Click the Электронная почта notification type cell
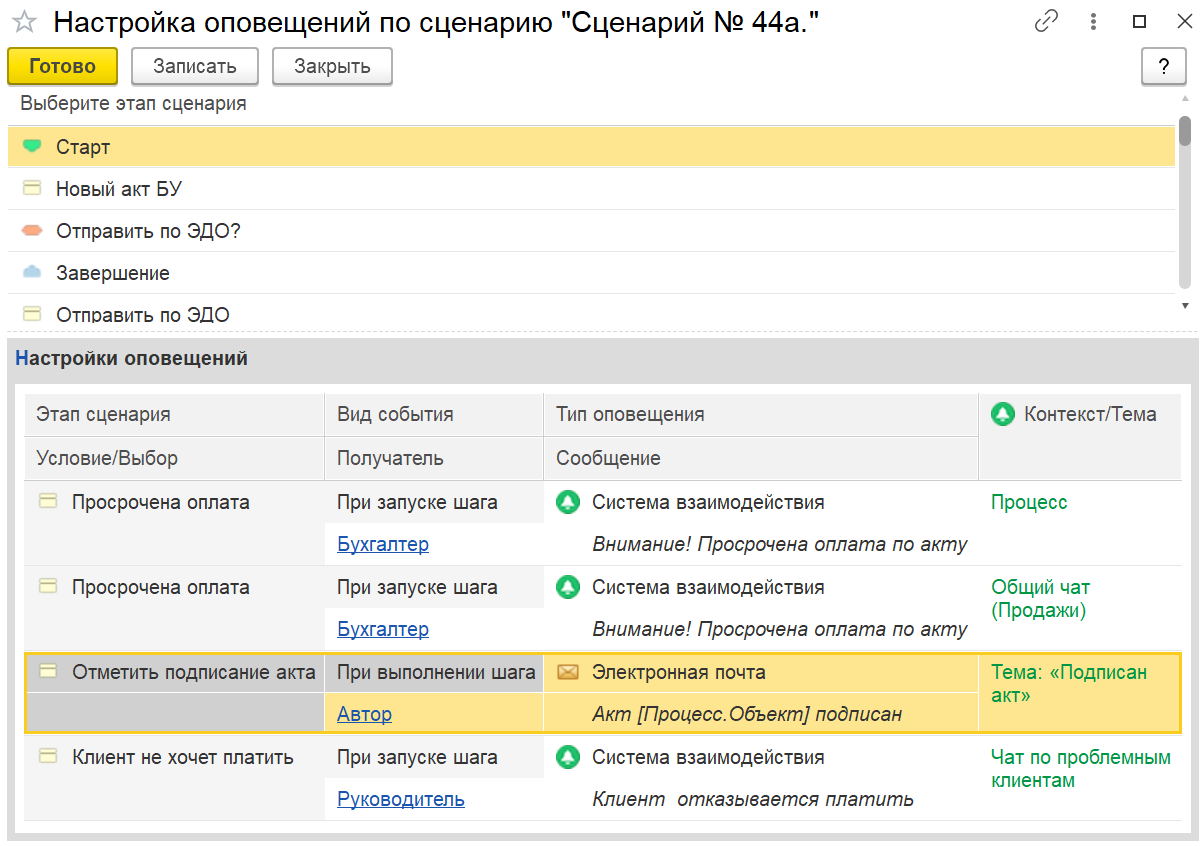The image size is (1204, 846). point(761,672)
